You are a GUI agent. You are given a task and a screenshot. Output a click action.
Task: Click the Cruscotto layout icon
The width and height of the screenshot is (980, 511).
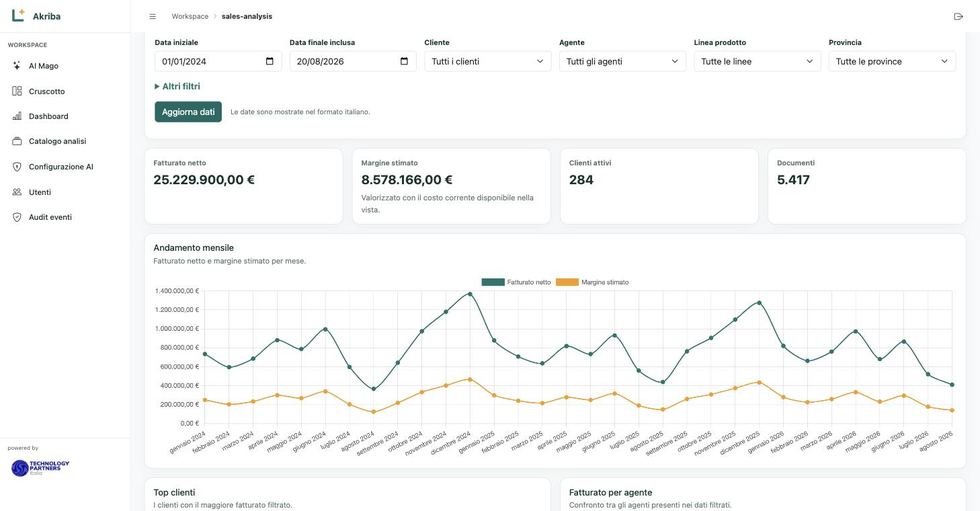[x=17, y=91]
